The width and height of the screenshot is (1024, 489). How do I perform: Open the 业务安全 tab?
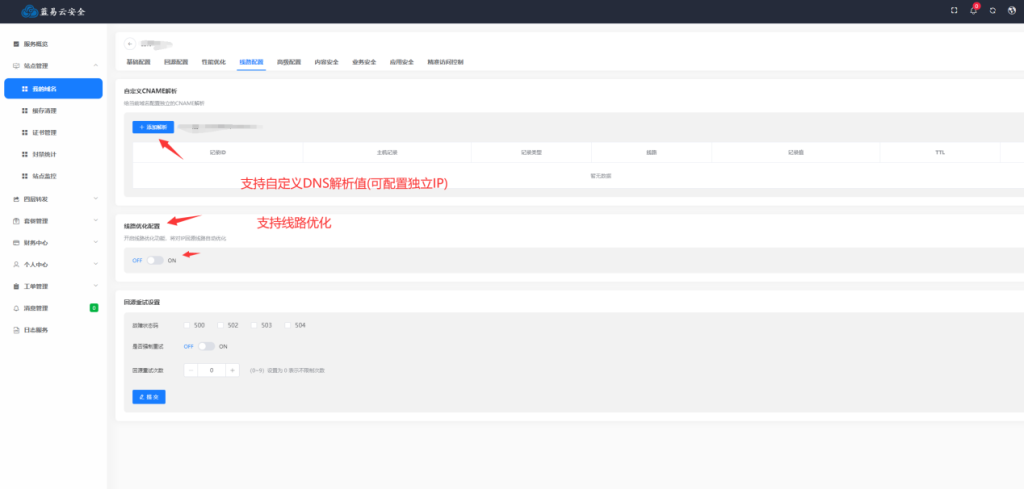click(x=364, y=62)
